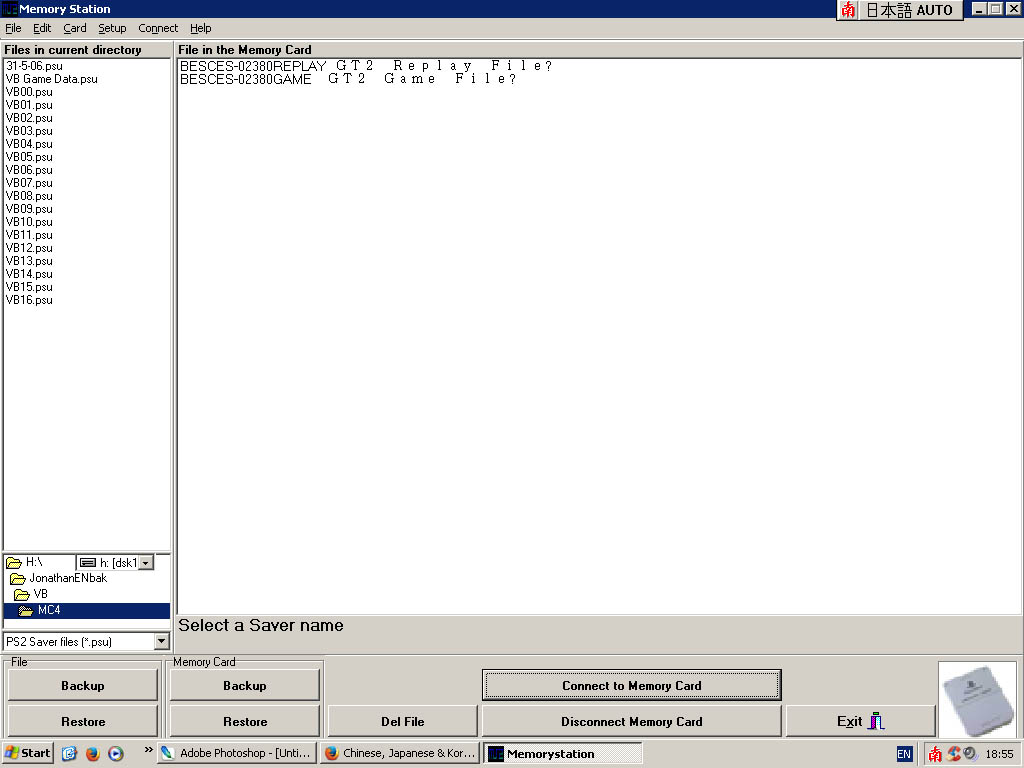
Task: Open the drive selector dropdown h: [dsk1]
Action: coord(146,563)
